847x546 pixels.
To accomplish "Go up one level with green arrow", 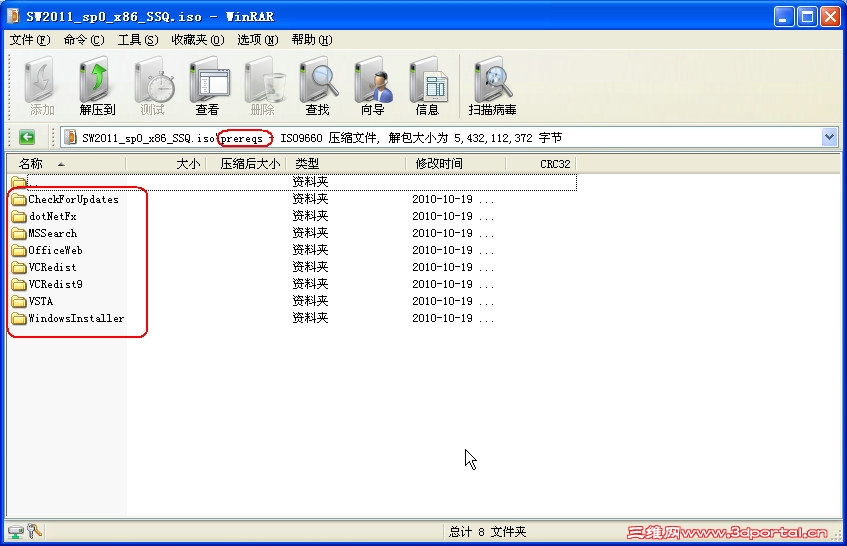I will (x=26, y=138).
